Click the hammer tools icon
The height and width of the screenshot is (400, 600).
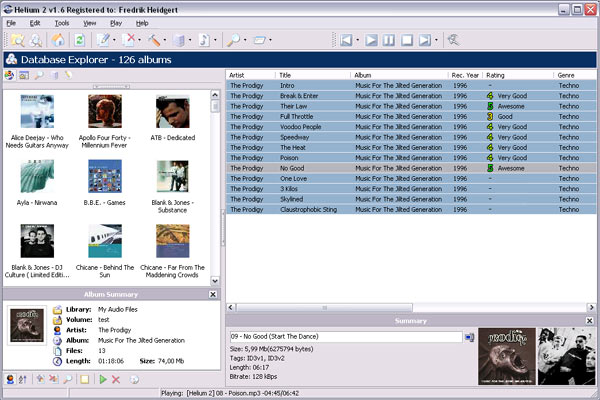tap(154, 40)
